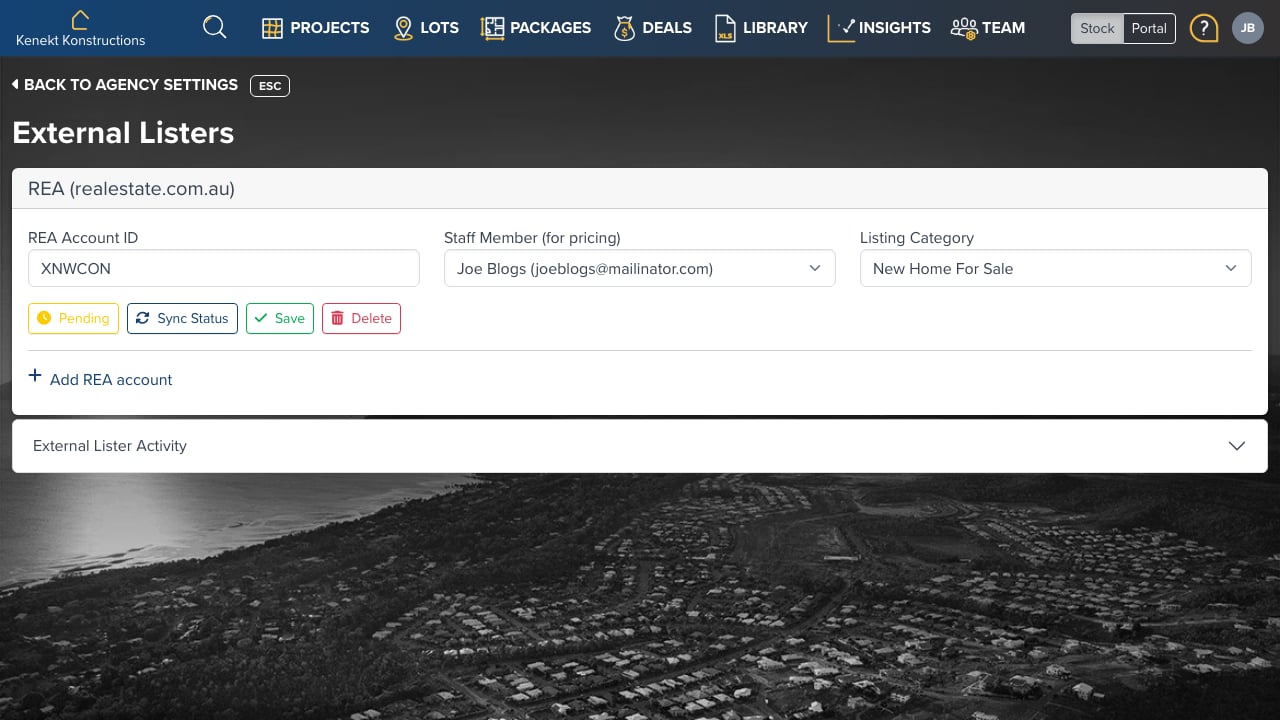Click the Team people icon
Image resolution: width=1280 pixels, height=720 pixels.
click(x=963, y=28)
